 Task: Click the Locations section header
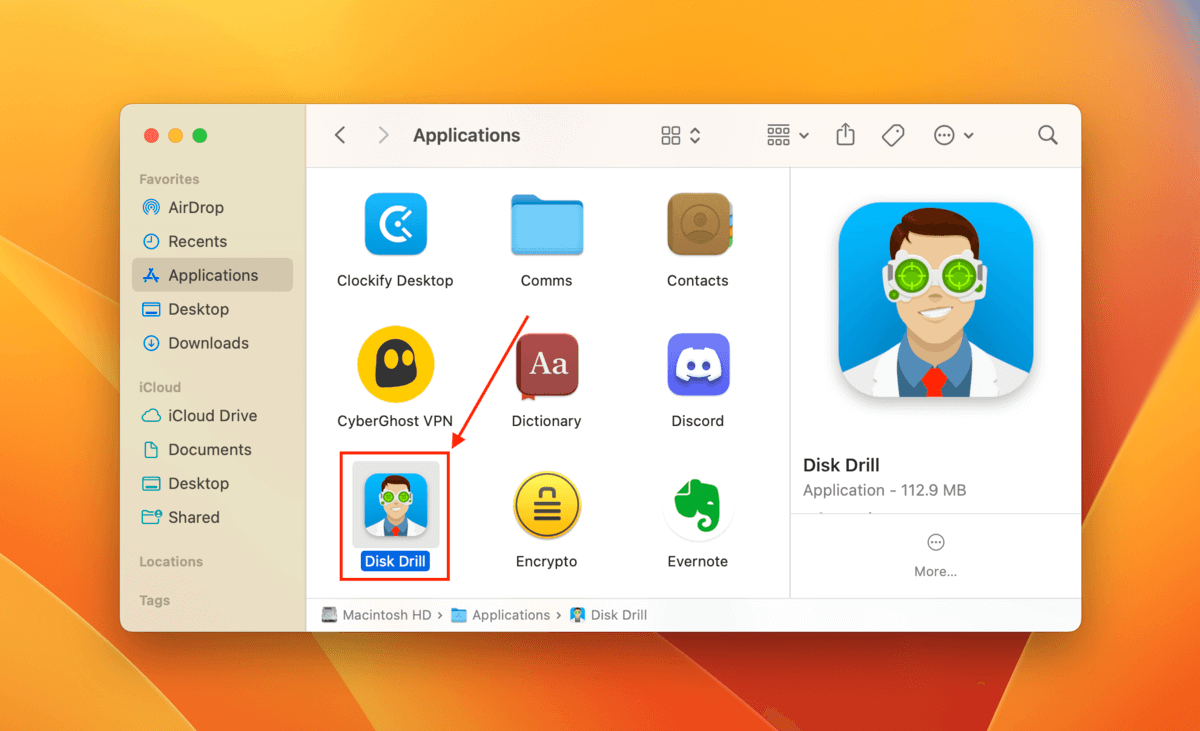(x=171, y=561)
